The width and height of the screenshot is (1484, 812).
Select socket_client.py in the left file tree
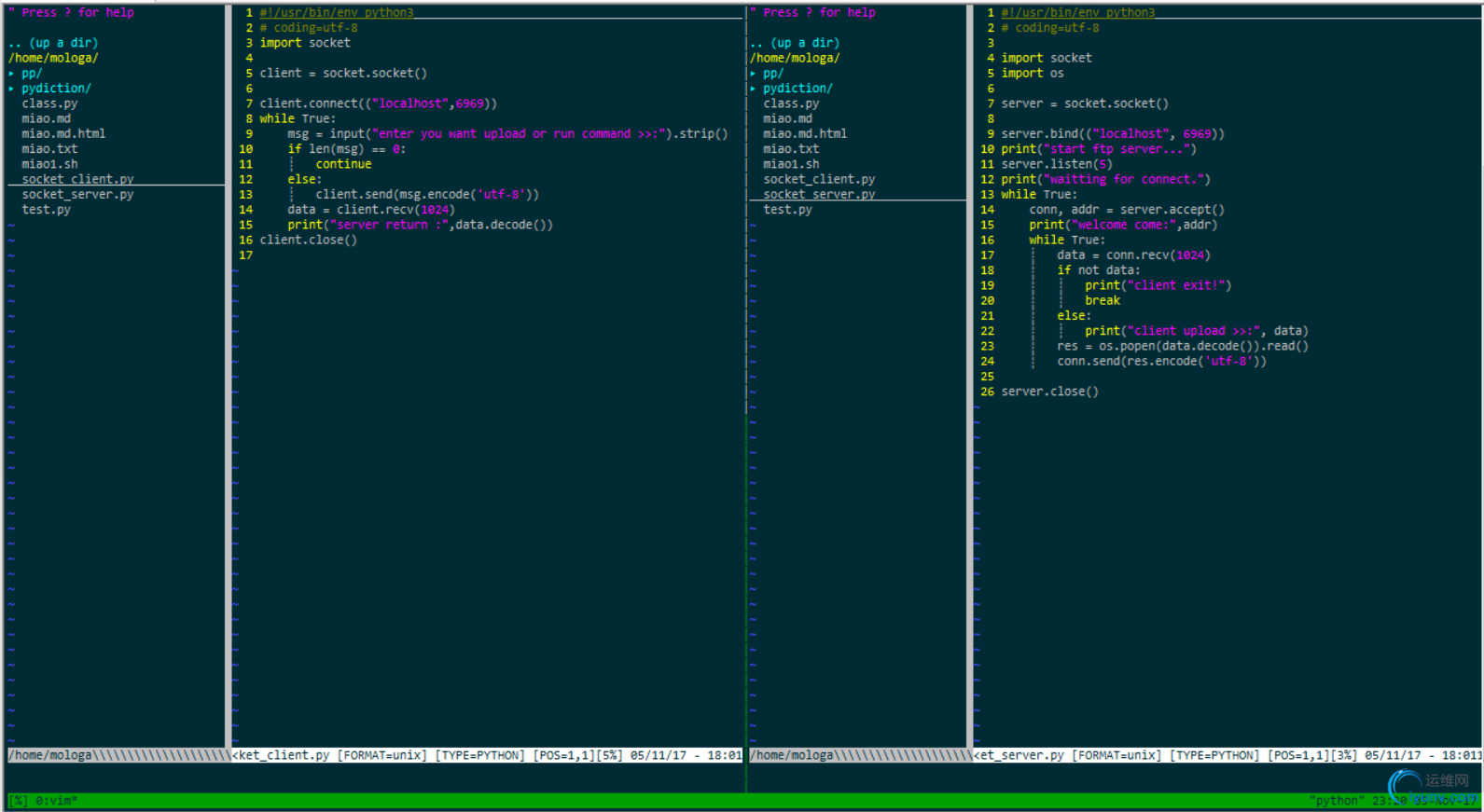(x=77, y=179)
